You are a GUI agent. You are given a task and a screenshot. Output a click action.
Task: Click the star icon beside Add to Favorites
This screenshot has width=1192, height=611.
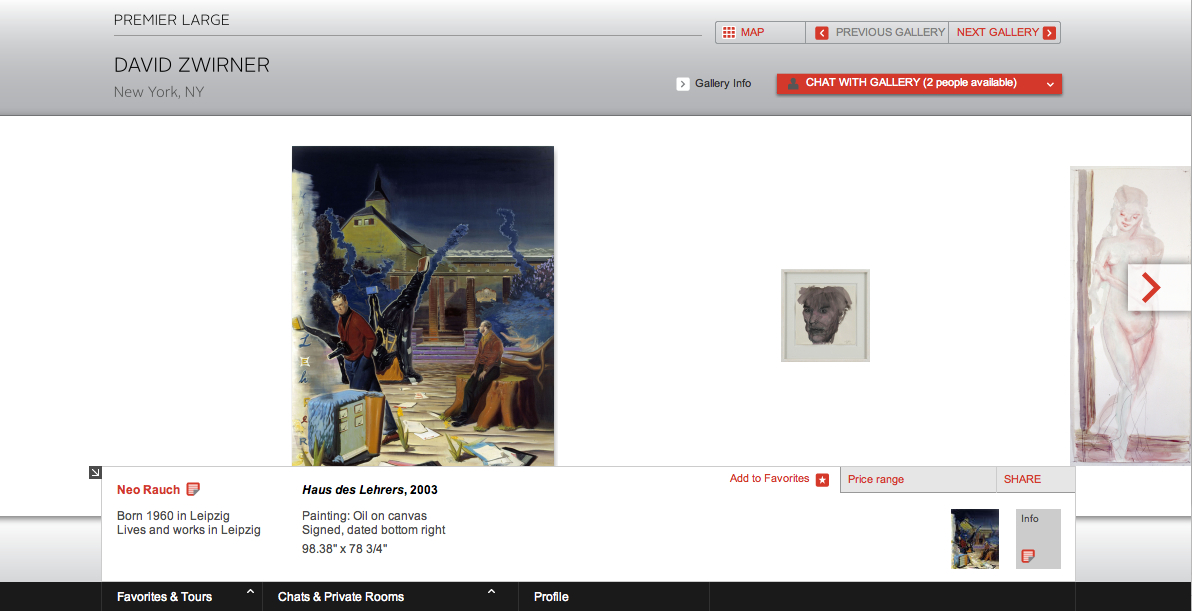coord(822,480)
